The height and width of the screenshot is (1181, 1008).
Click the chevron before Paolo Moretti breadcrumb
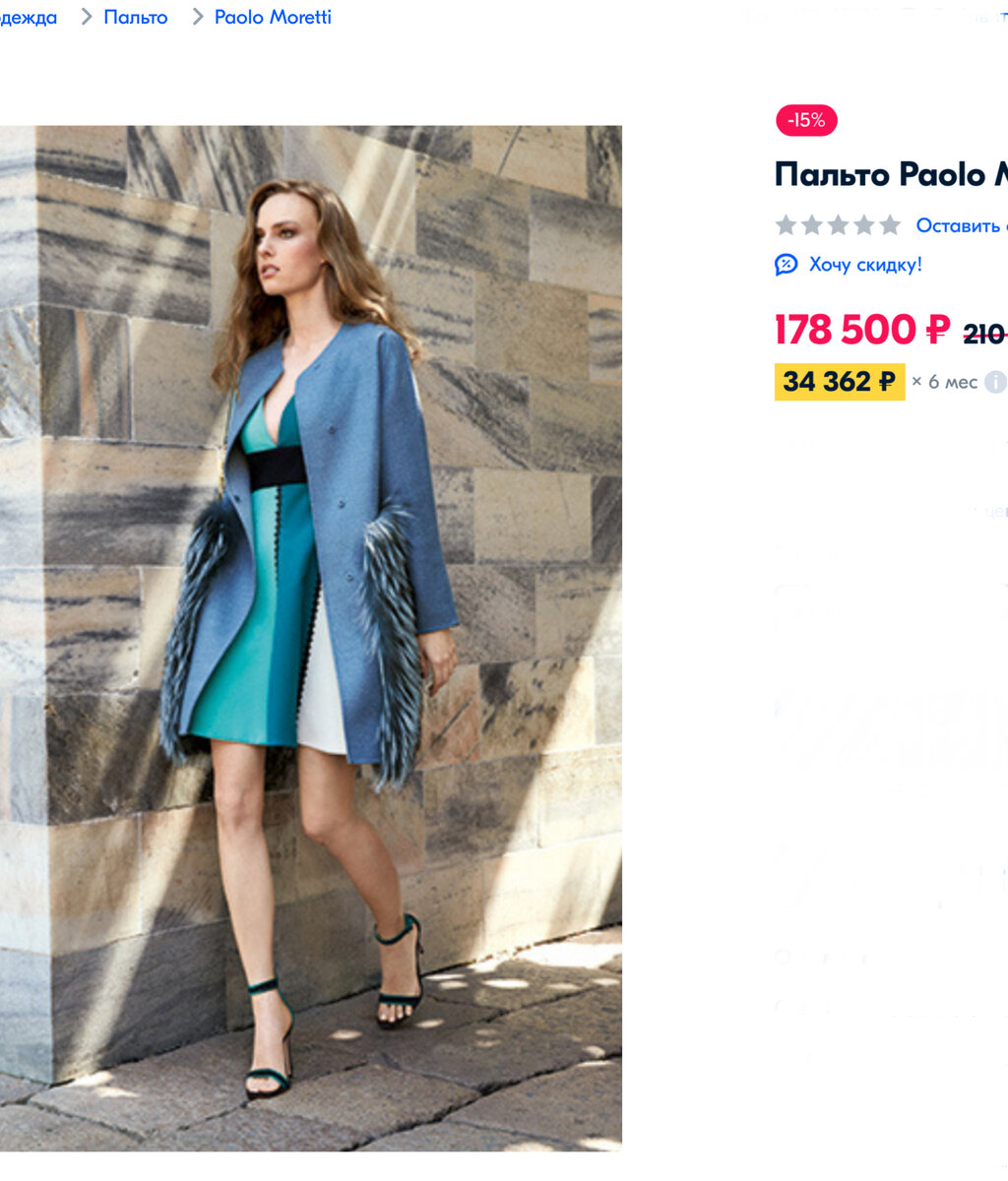coord(197,17)
